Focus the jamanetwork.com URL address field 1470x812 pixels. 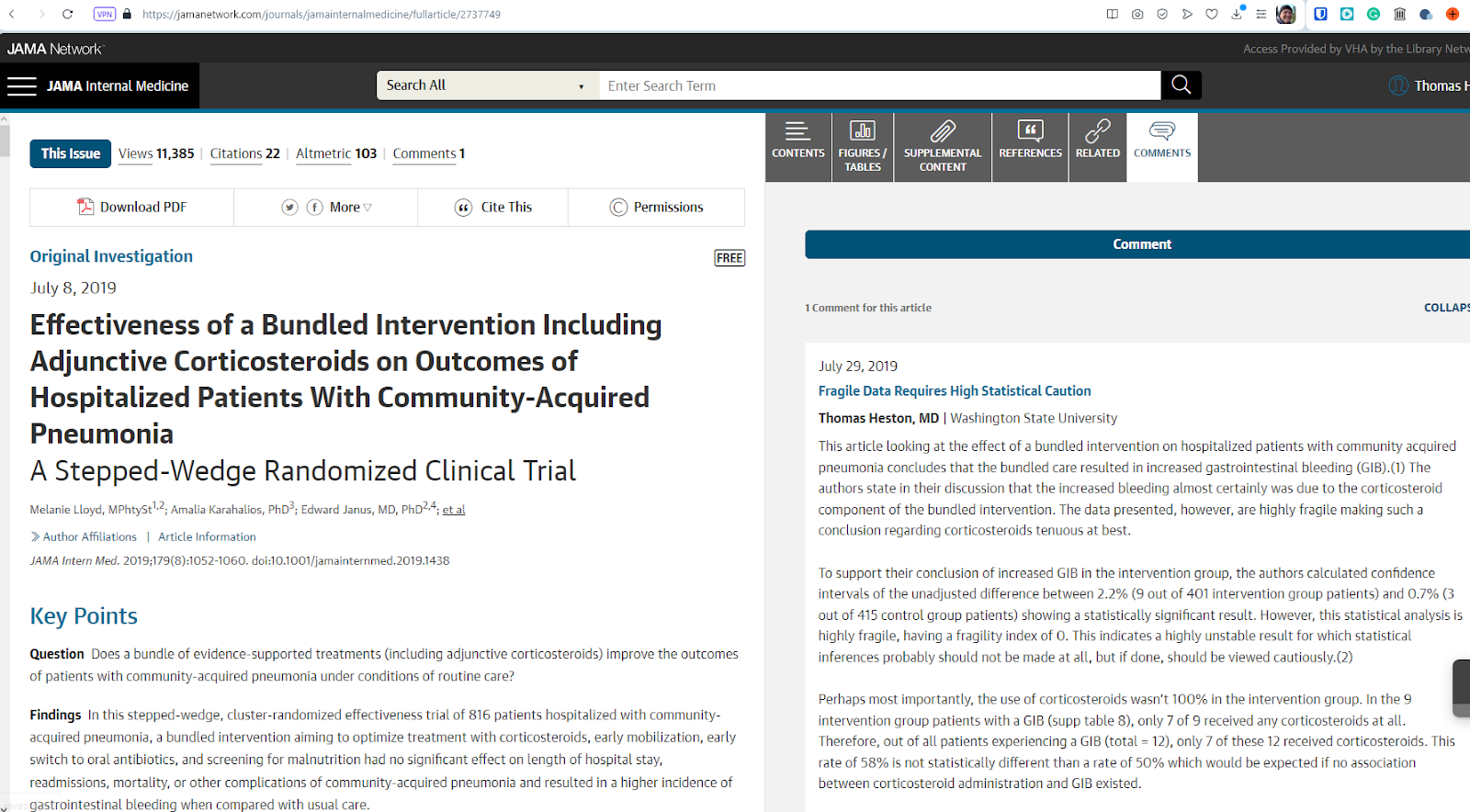322,15
